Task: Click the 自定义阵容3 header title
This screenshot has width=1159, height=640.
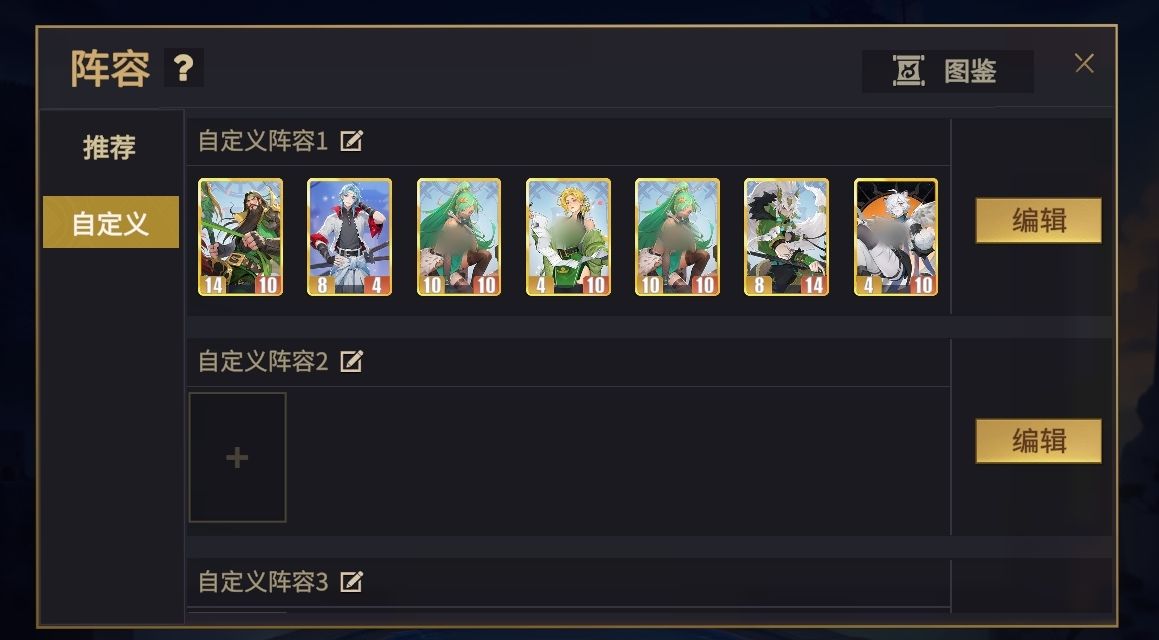Action: coord(263,582)
